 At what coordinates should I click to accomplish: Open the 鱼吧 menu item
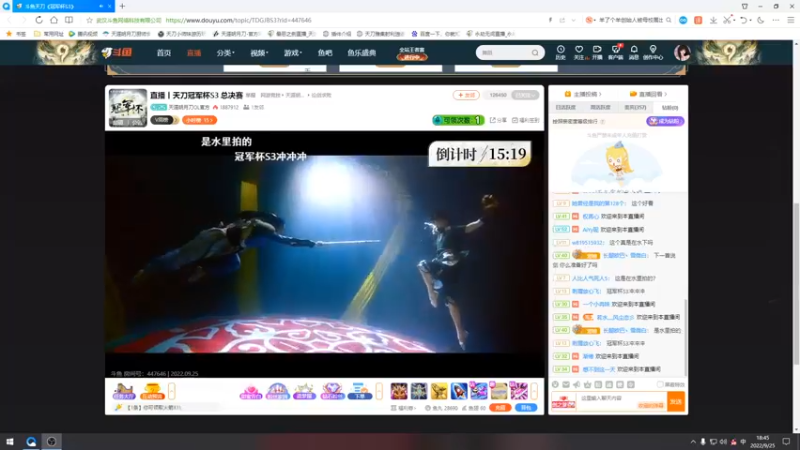pos(324,53)
